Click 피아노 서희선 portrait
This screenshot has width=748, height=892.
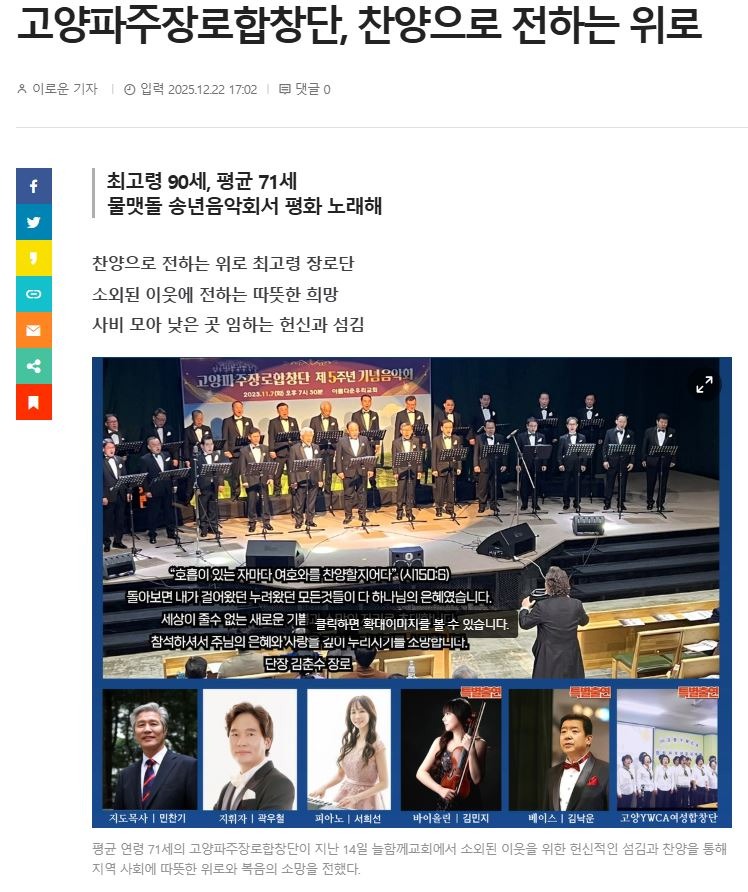(349, 749)
